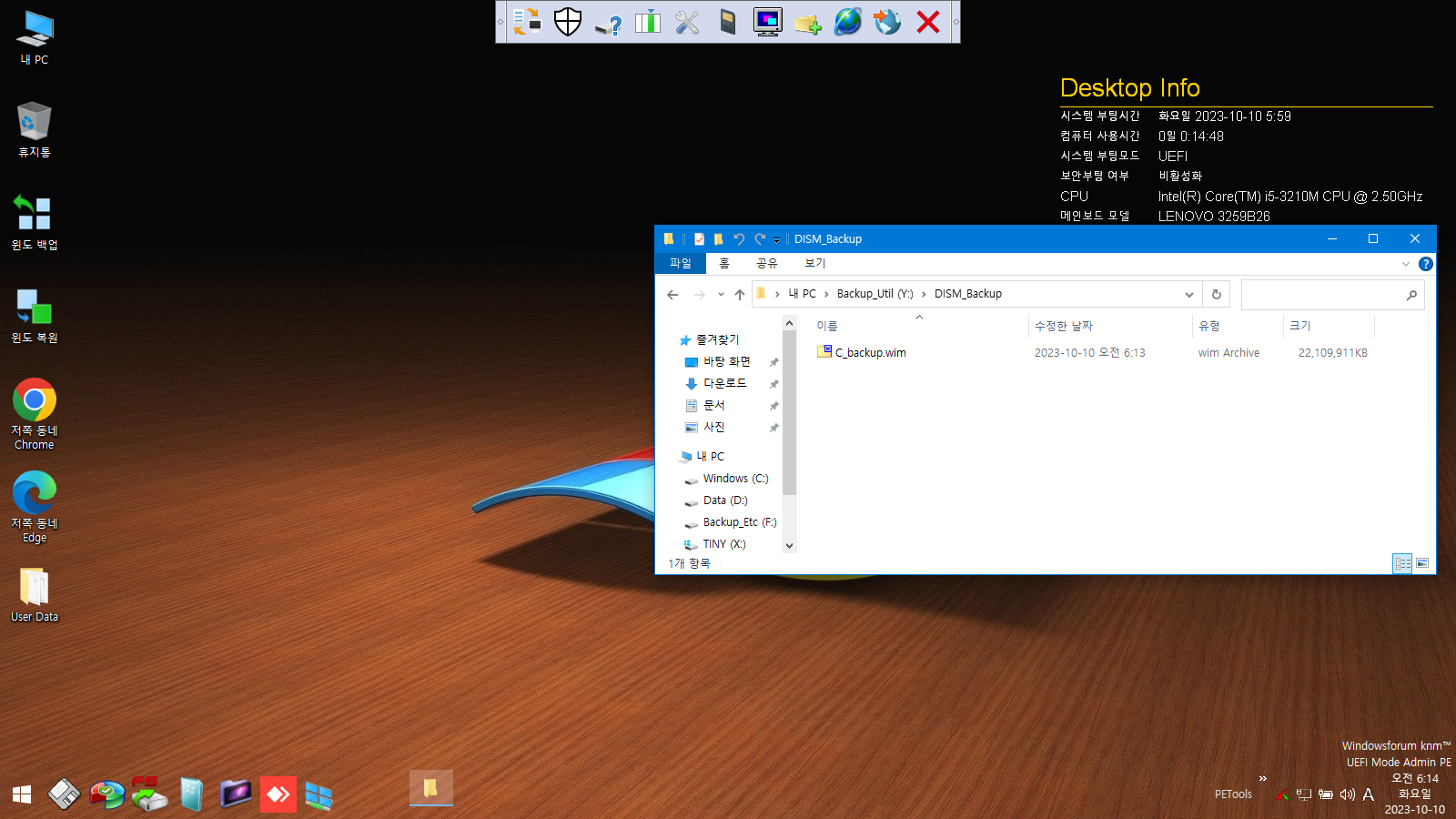Screen dimensions: 1456x819
Task: Click the volume speaker tray icon
Action: pyautogui.click(x=1348, y=794)
